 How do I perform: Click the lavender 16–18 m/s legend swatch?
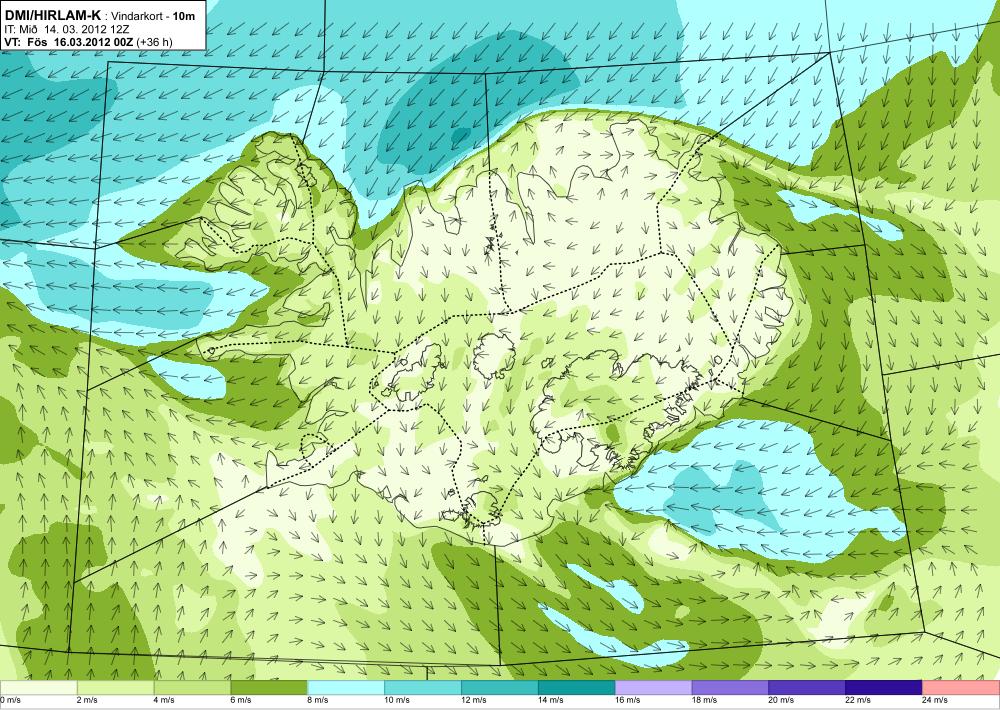point(653,688)
